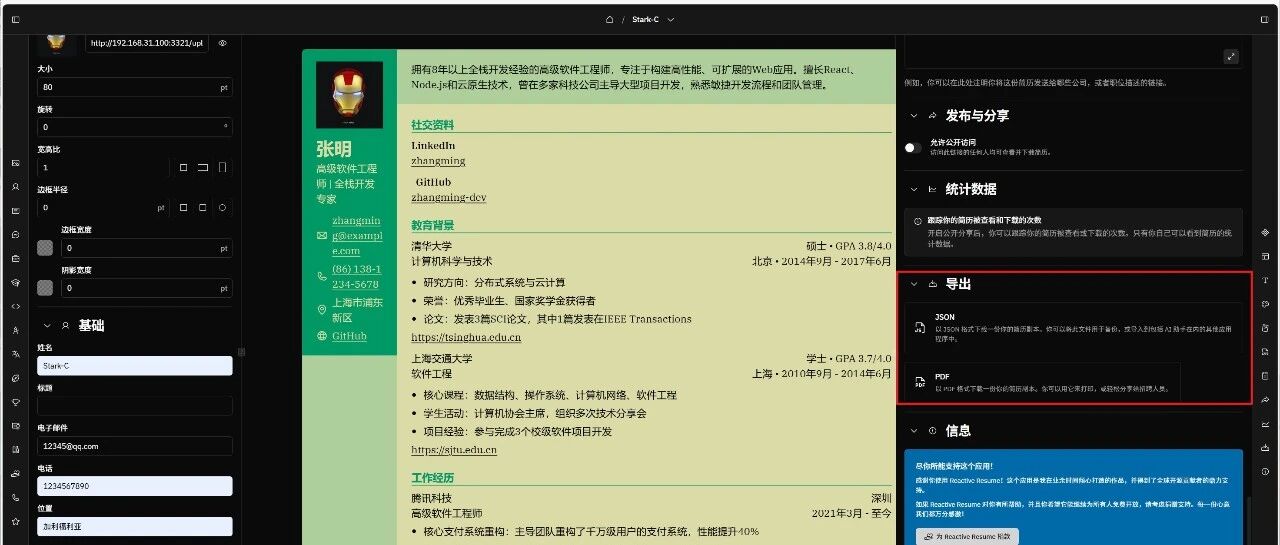Enable the 允许公开访问 switch
Screen dimensions: 1280x545
click(x=913, y=147)
